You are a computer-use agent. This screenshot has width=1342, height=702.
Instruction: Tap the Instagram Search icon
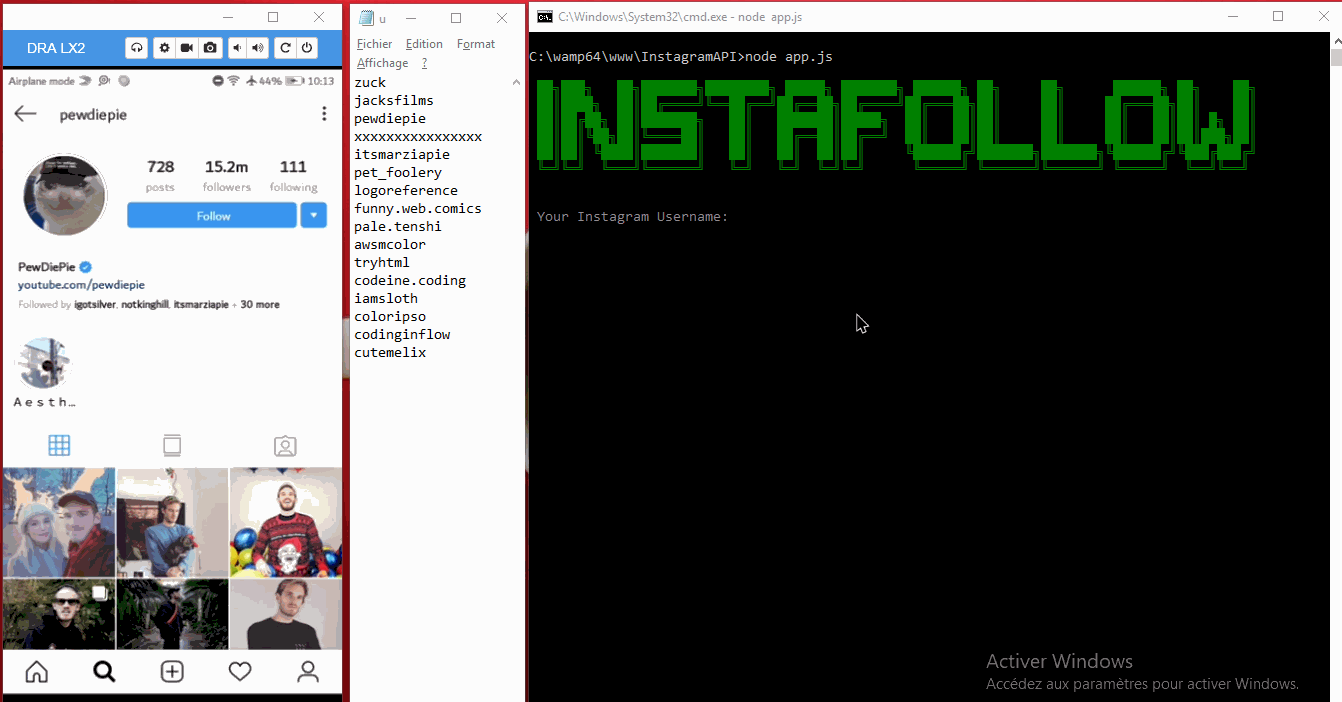(x=104, y=672)
